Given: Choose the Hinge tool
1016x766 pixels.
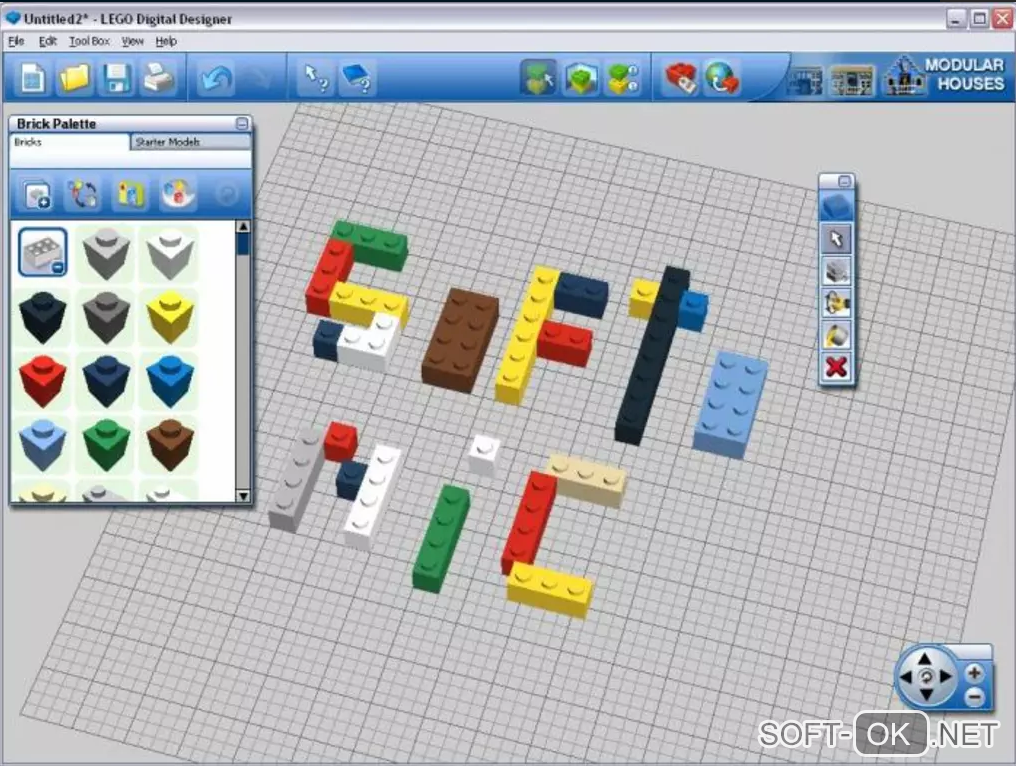Looking at the screenshot, I should [x=837, y=303].
